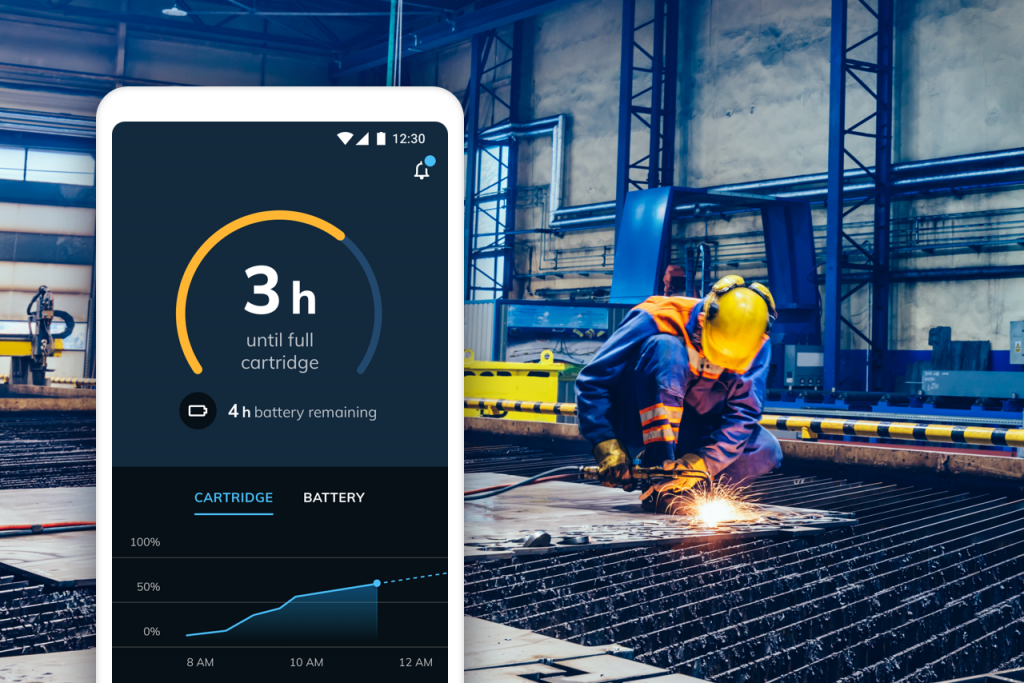Tap the phone battery status icon

tap(381, 138)
